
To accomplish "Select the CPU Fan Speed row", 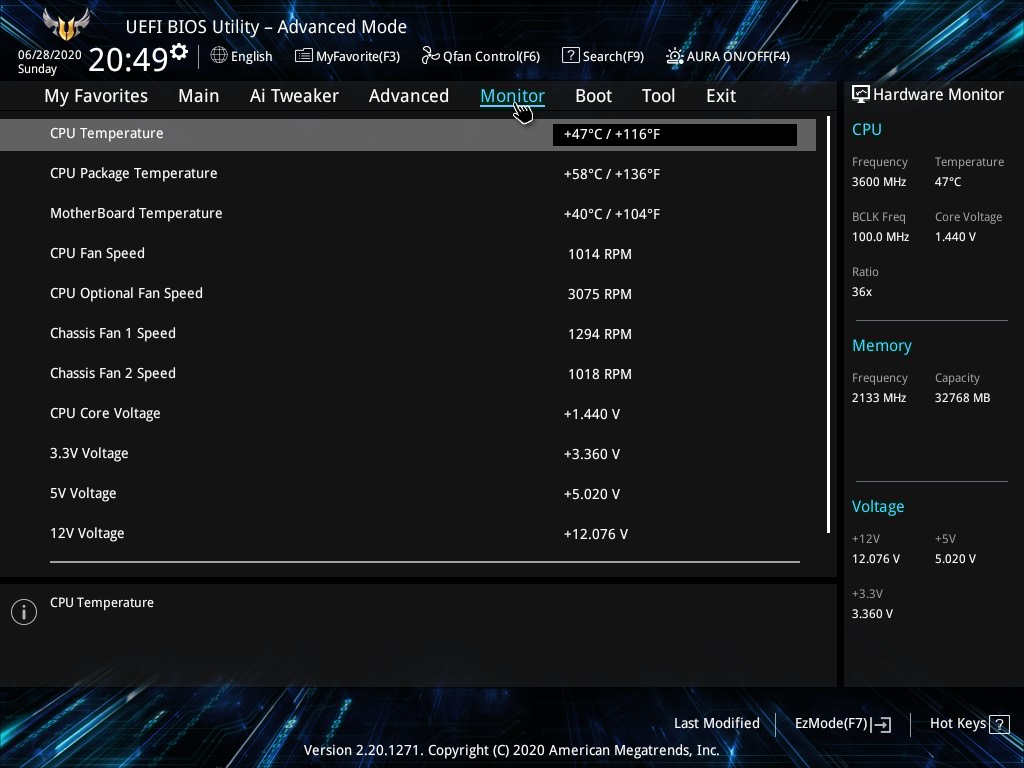I will [400, 254].
